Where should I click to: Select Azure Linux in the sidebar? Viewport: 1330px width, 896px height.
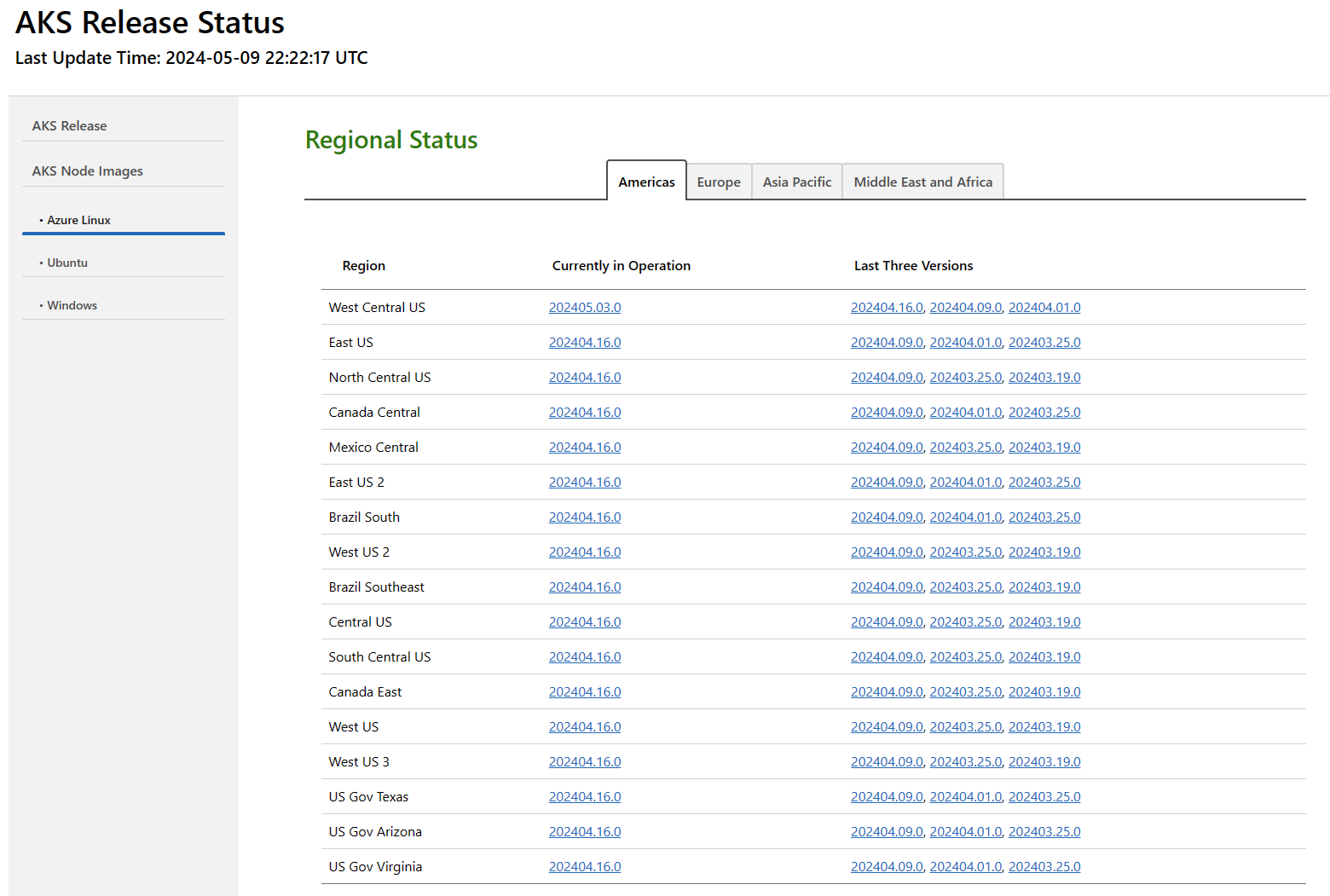[78, 220]
